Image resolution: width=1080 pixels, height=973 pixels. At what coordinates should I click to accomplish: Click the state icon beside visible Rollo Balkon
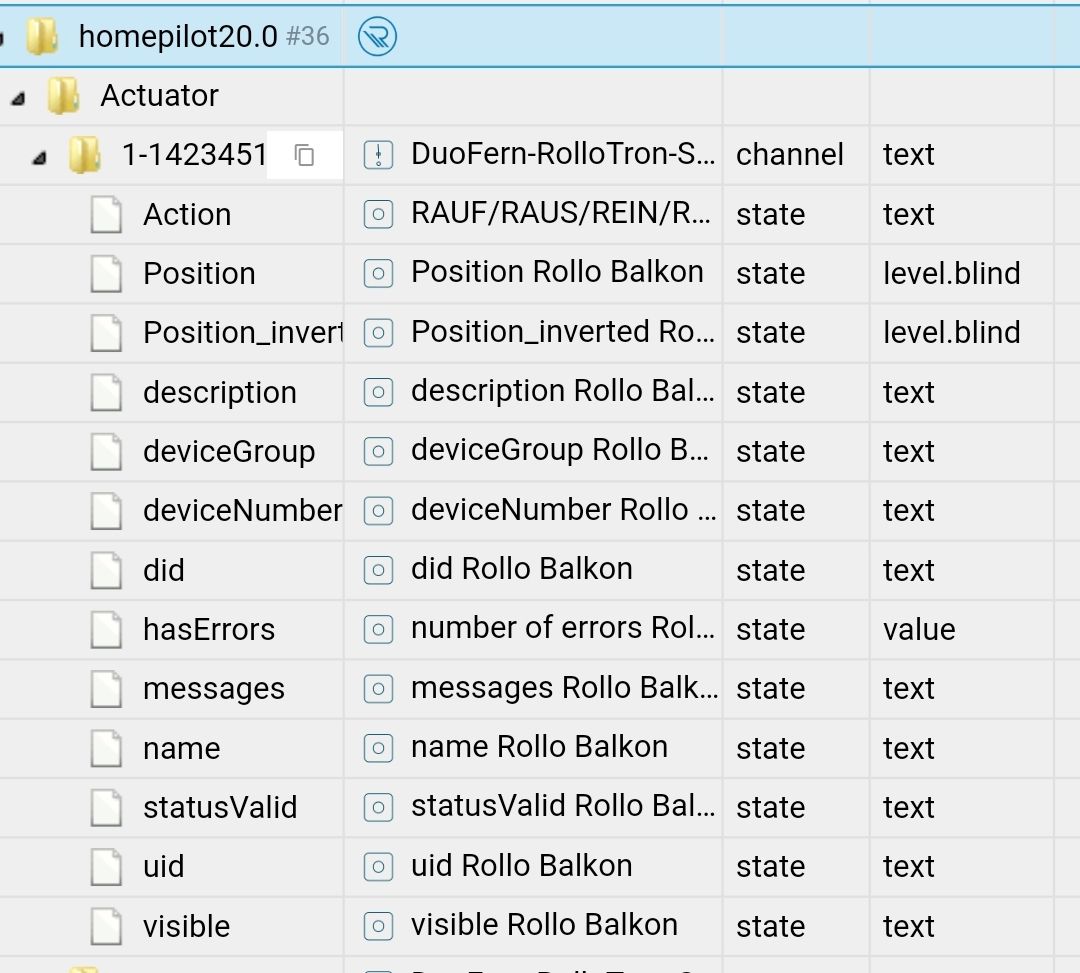pyautogui.click(x=378, y=926)
